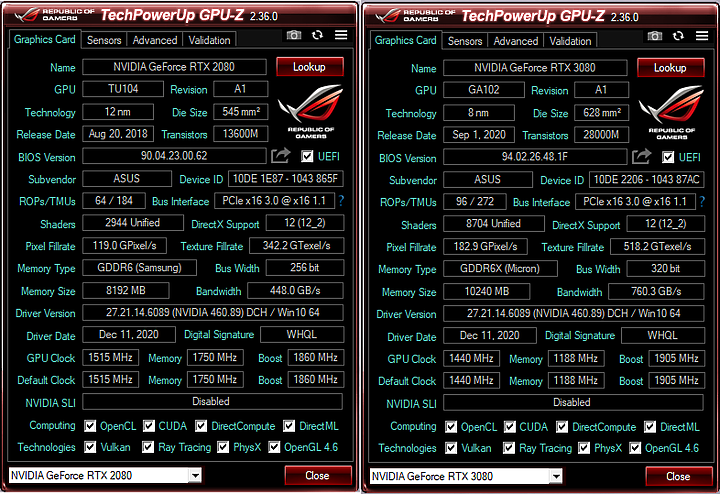
Task: Click the BIOS Version field 94.02.26.48.1F
Action: (x=535, y=157)
